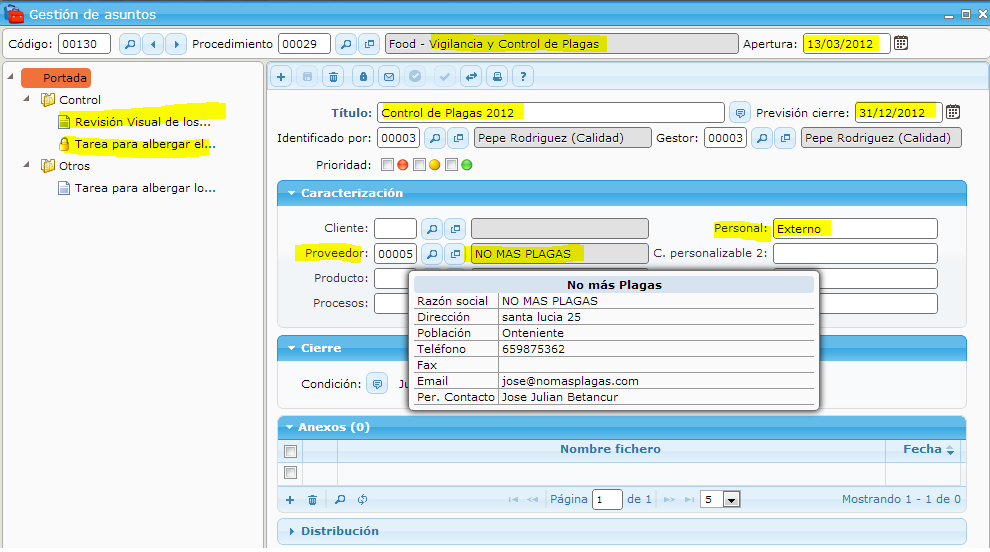Screen dimensions: 990x552
Task: Search Identificado por with magnifier icon
Action: [x=435, y=138]
